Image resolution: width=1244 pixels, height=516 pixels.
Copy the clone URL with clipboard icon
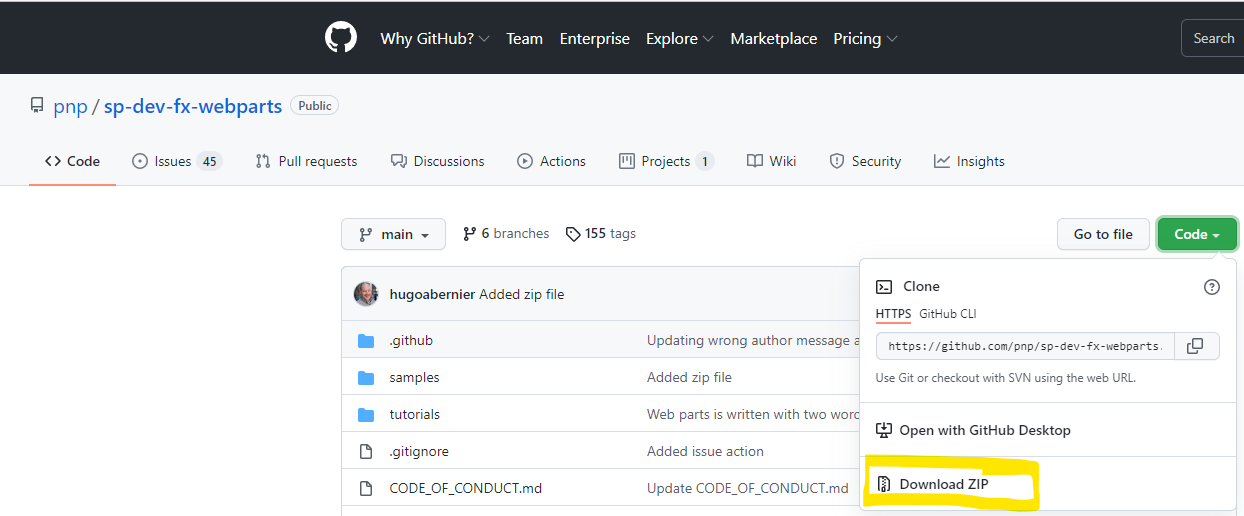pyautogui.click(x=1195, y=346)
